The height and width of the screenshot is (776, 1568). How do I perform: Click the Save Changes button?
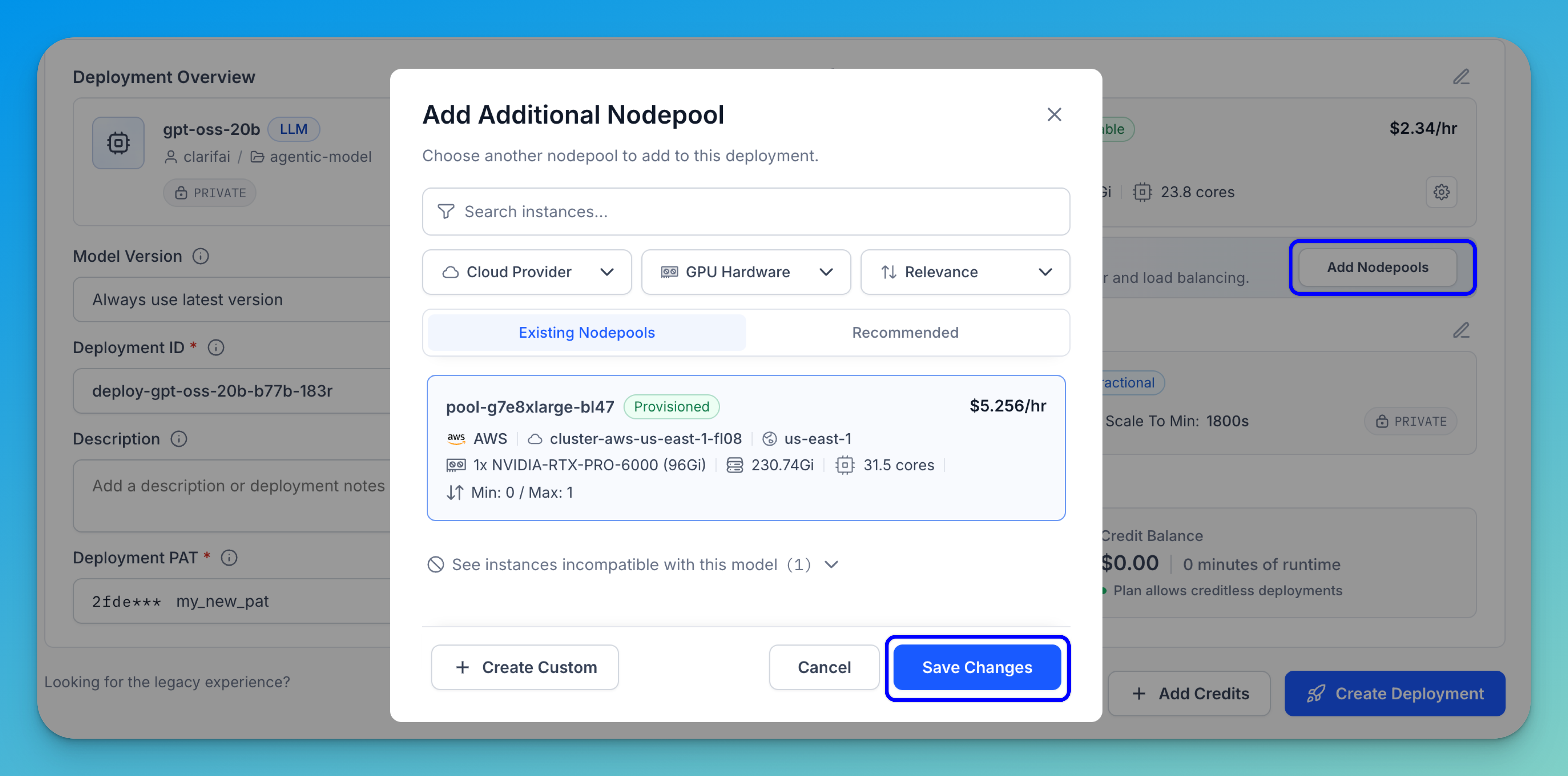pyautogui.click(x=976, y=667)
